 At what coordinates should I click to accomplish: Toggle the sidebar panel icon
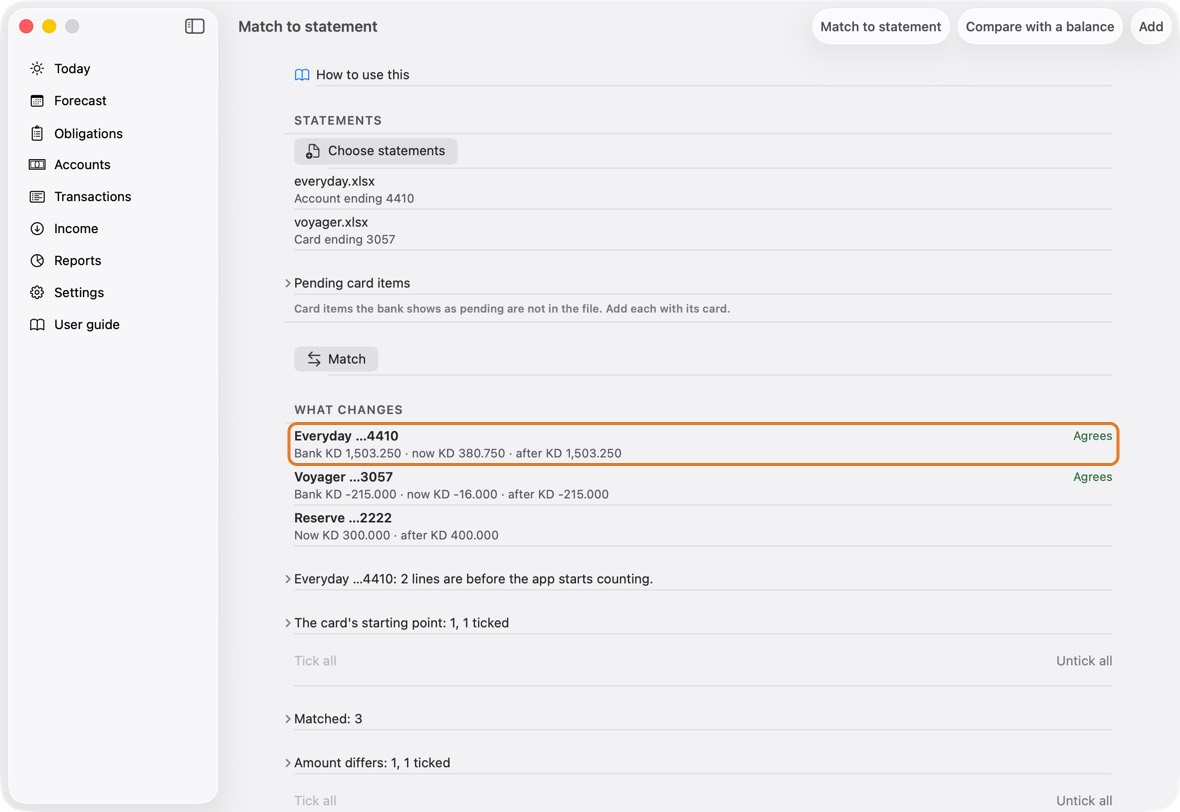(x=194, y=26)
